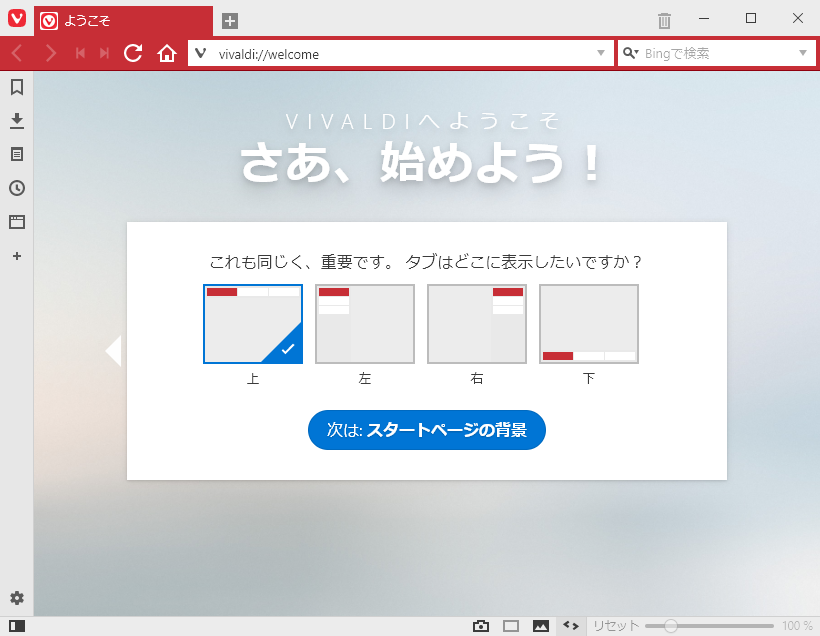Screen dimensions: 820x636
Task: Select the ようこそ tab
Action: 123,21
